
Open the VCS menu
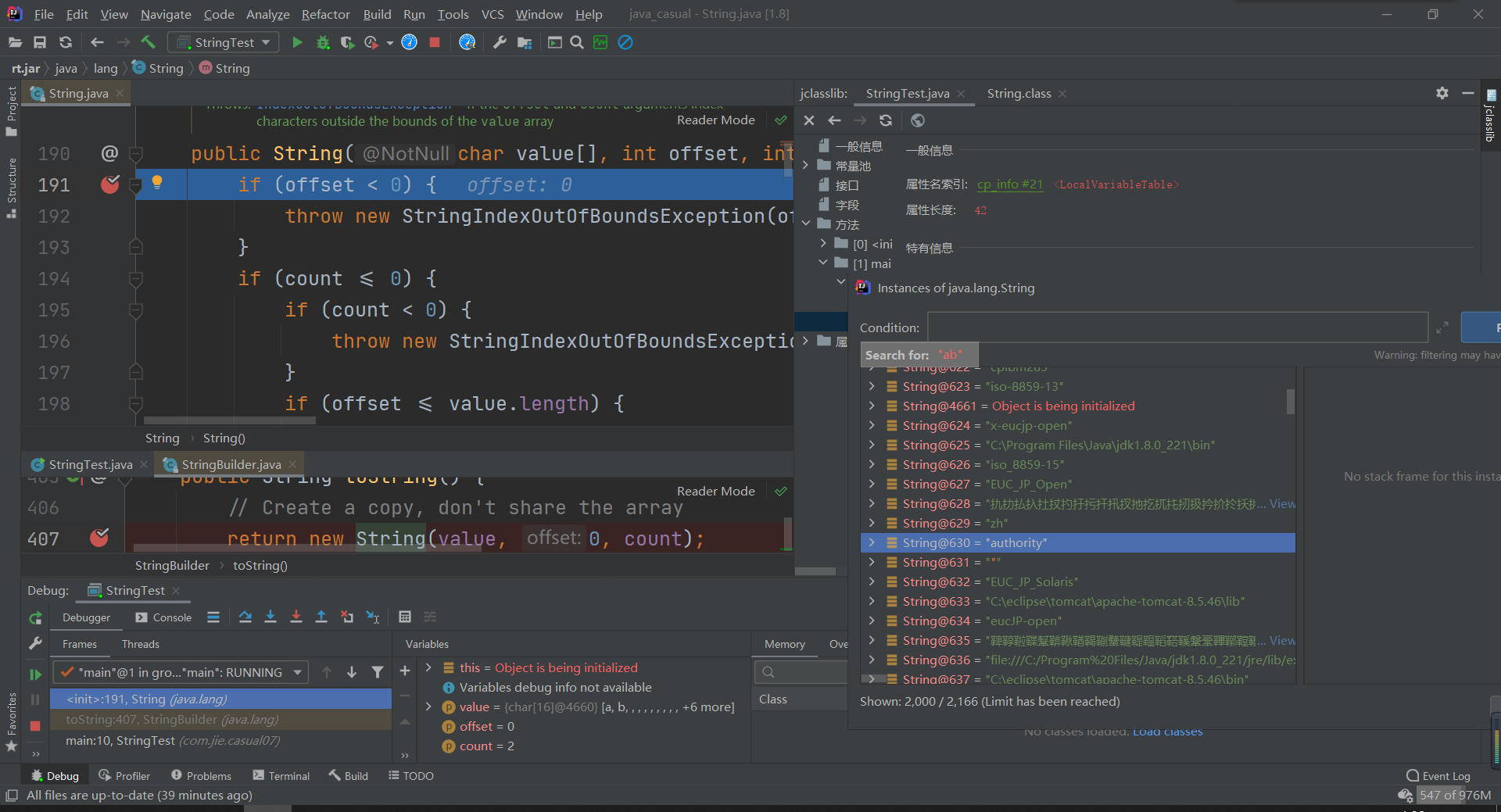[x=493, y=14]
